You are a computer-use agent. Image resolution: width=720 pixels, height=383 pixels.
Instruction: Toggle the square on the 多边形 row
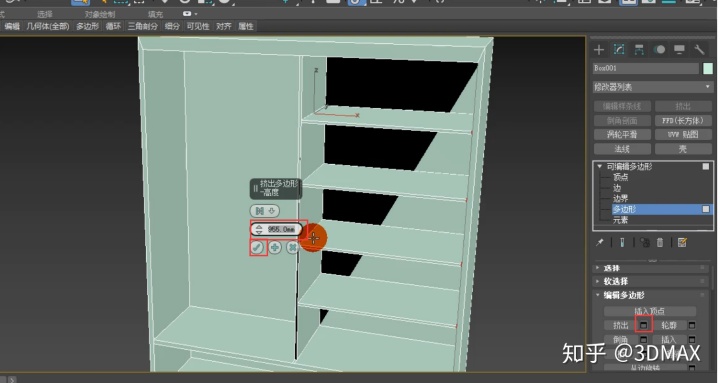(x=706, y=209)
